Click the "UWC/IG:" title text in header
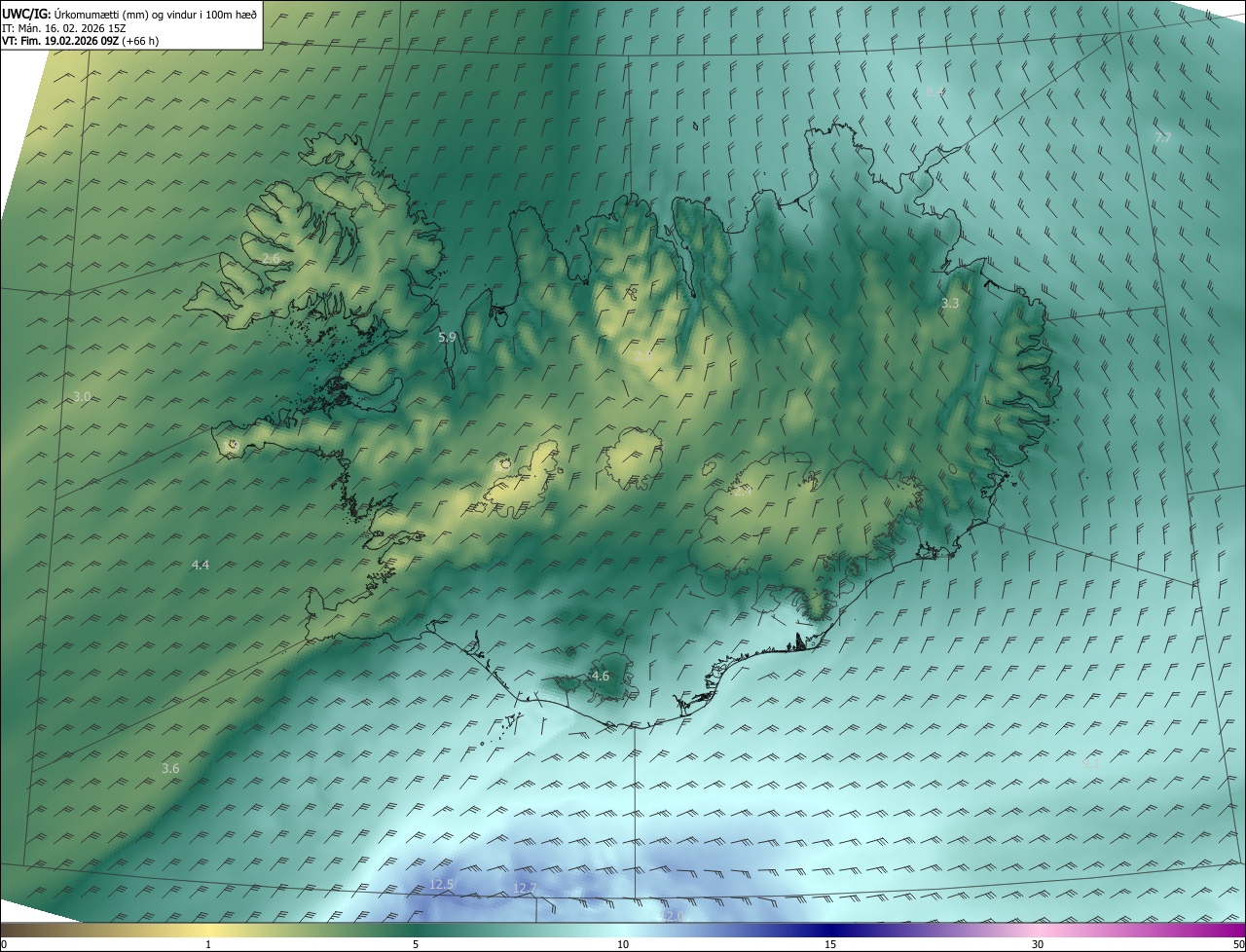Image resolution: width=1246 pixels, height=952 pixels. coord(27,14)
